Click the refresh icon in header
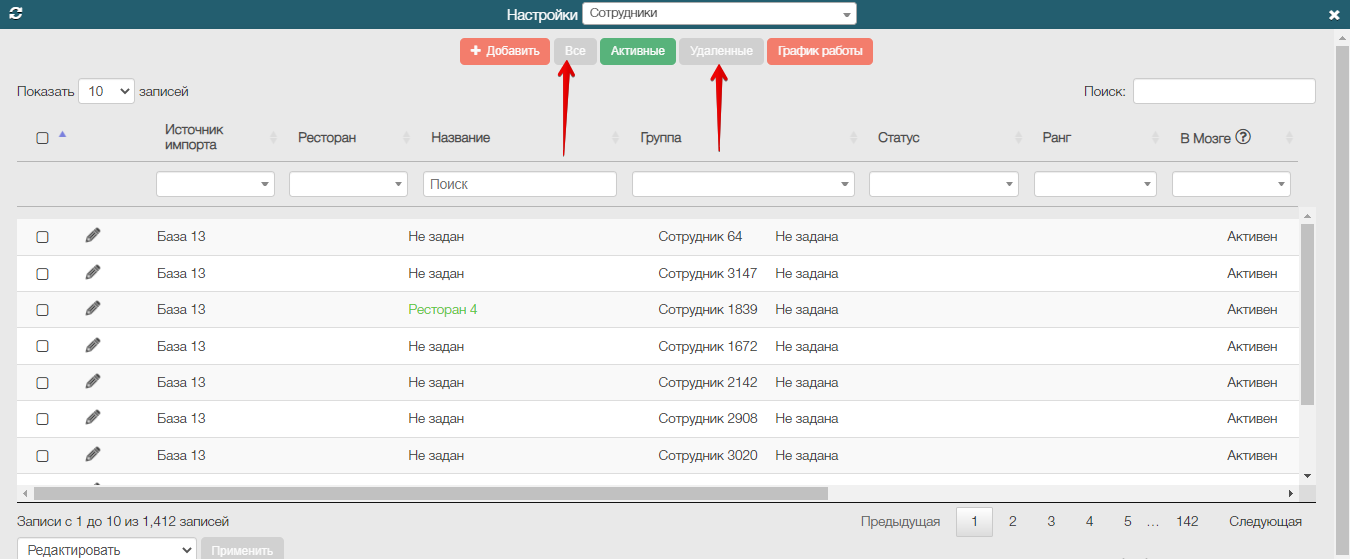The width and height of the screenshot is (1350, 559). [x=15, y=14]
